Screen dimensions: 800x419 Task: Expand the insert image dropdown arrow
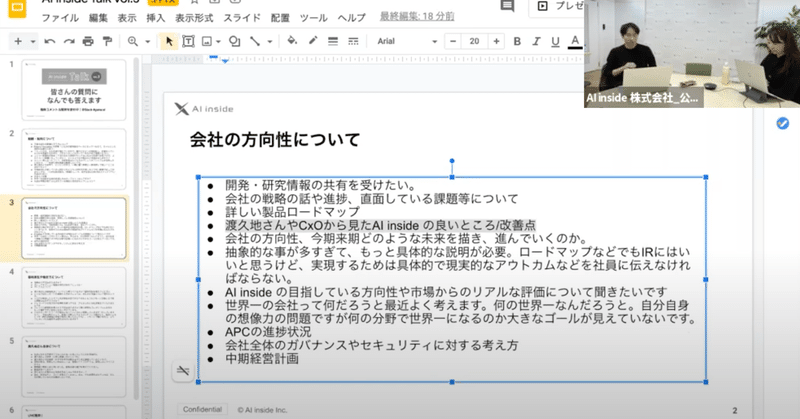[218, 41]
